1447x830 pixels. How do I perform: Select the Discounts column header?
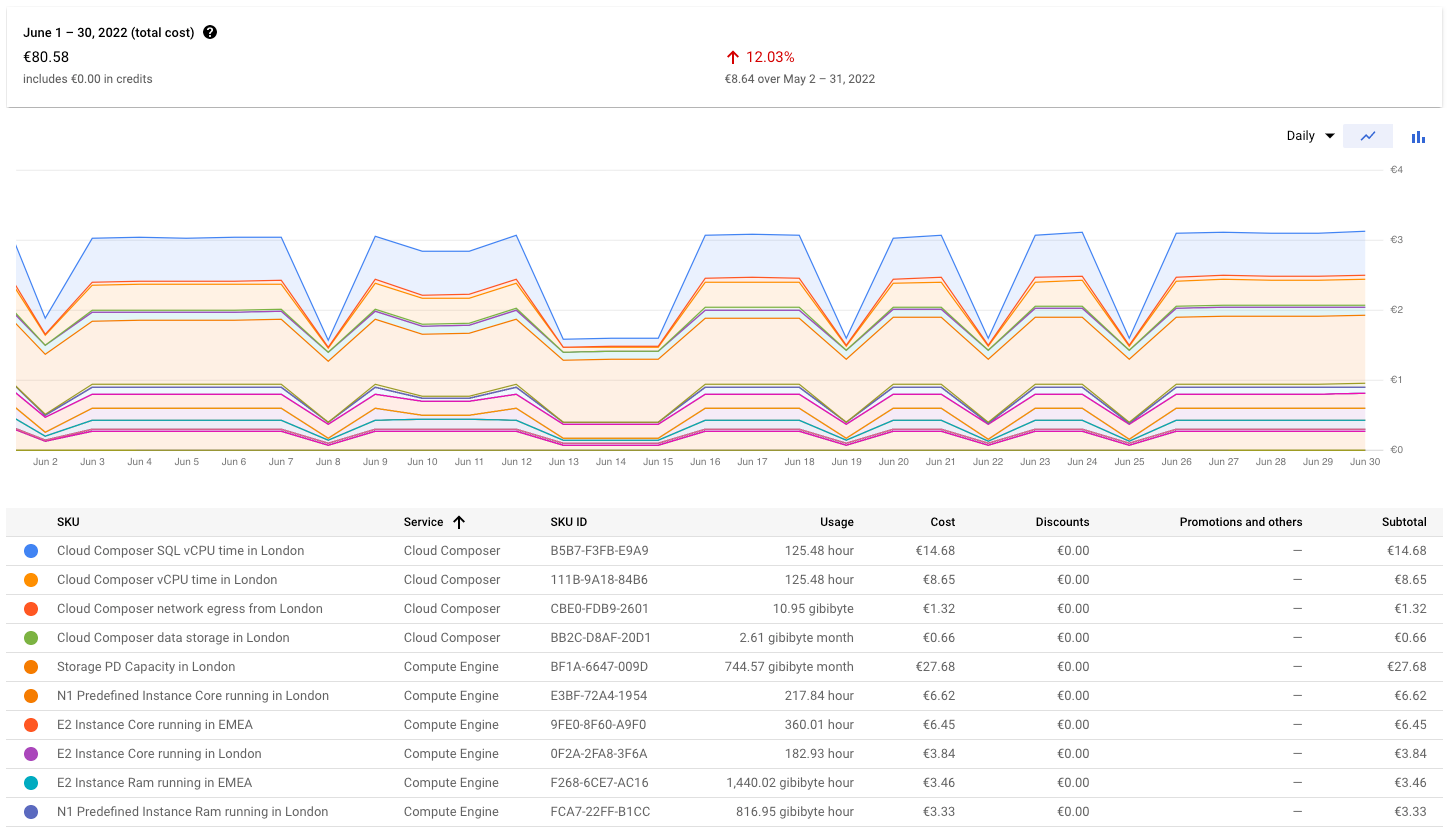click(1062, 521)
